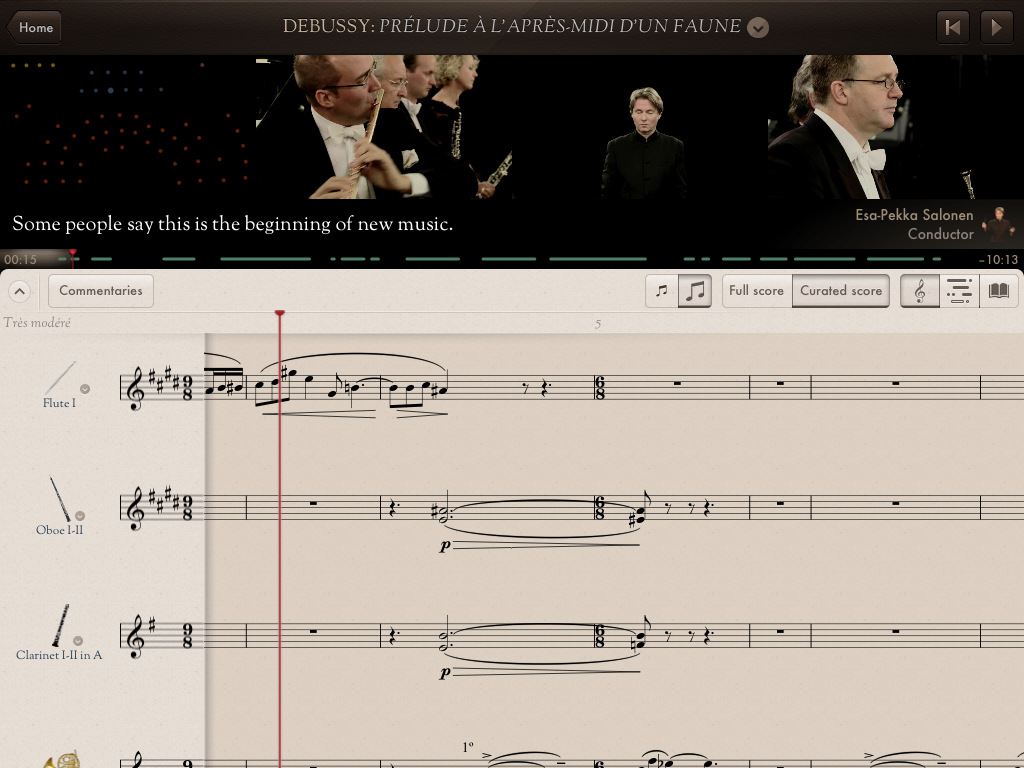Open the simplified bars view icon
Viewport: 1024px width, 768px height.
pos(959,291)
